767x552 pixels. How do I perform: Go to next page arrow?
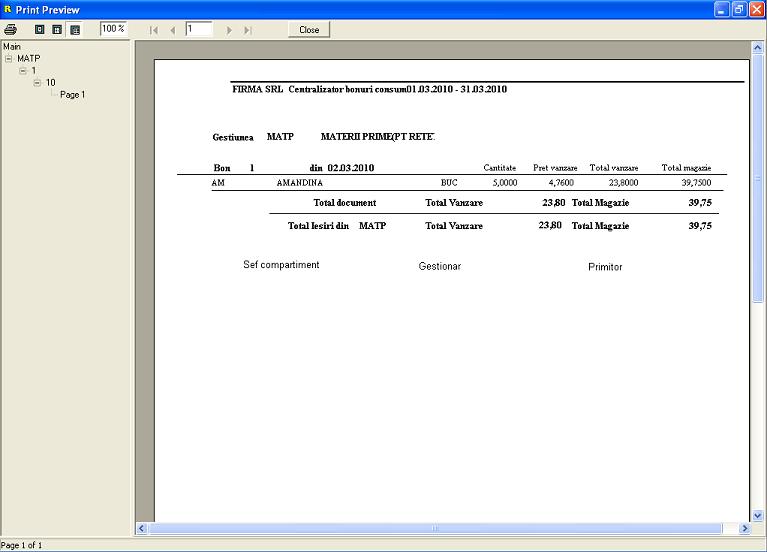click(230, 30)
